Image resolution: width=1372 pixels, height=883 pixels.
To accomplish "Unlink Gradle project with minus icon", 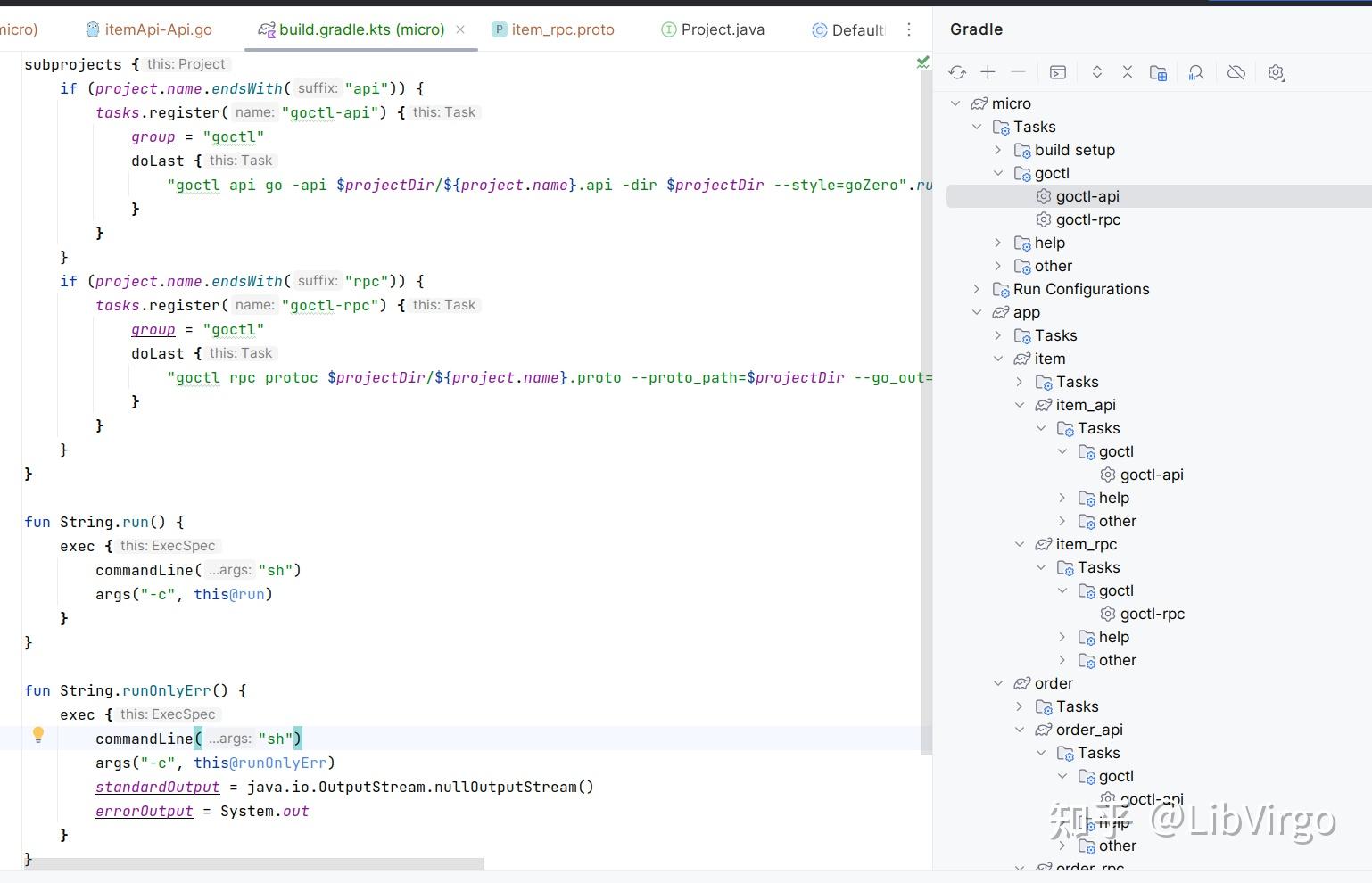I will click(1018, 72).
